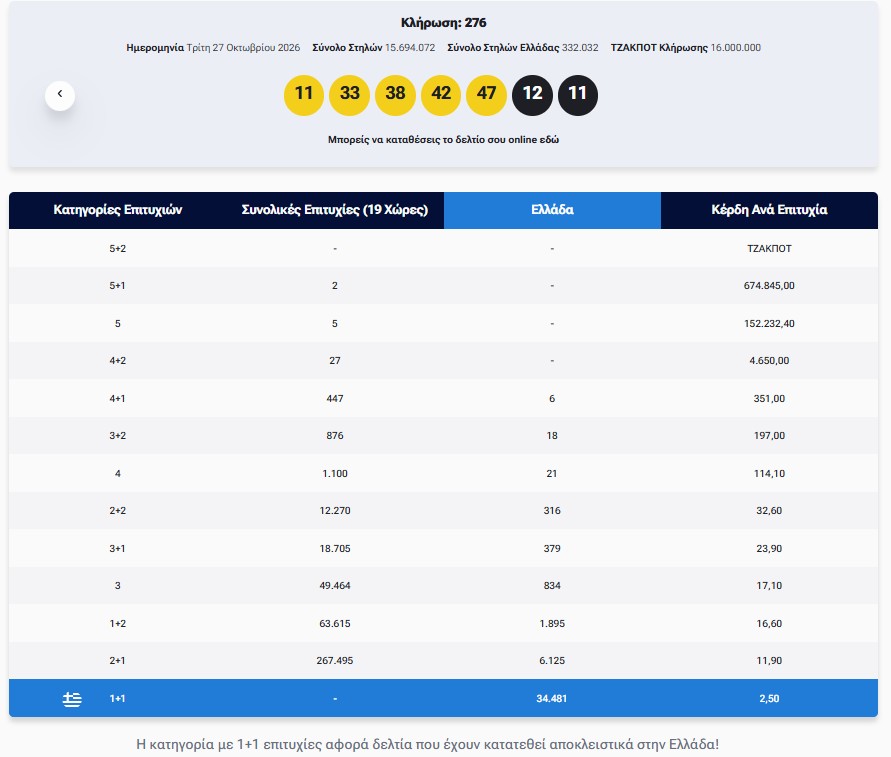Click the Κλήρωση: 276 title
891x757 pixels.
[444, 23]
